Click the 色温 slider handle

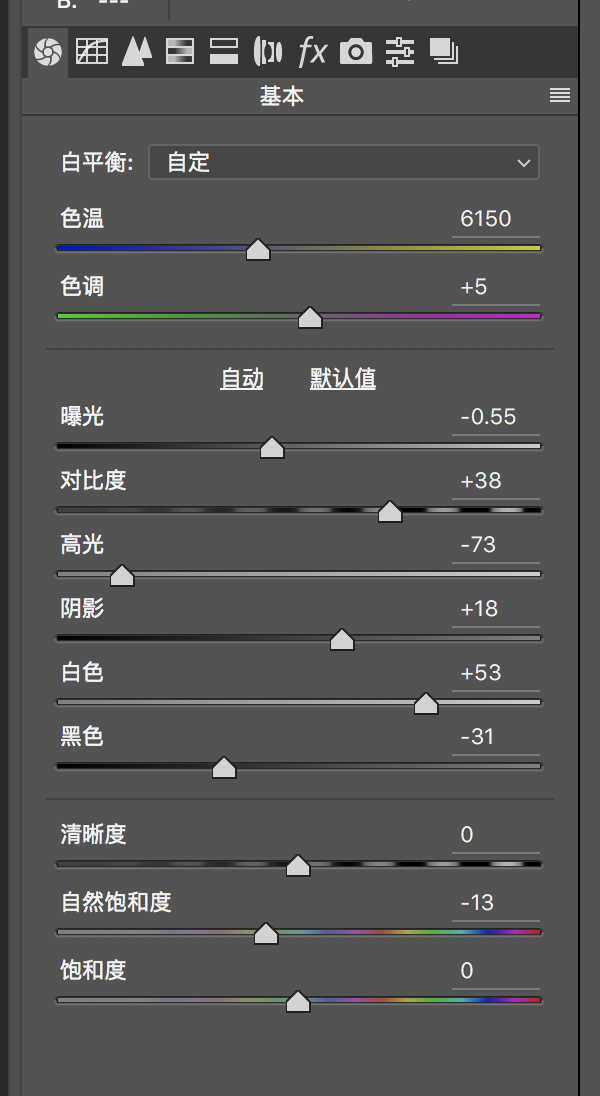(x=258, y=250)
